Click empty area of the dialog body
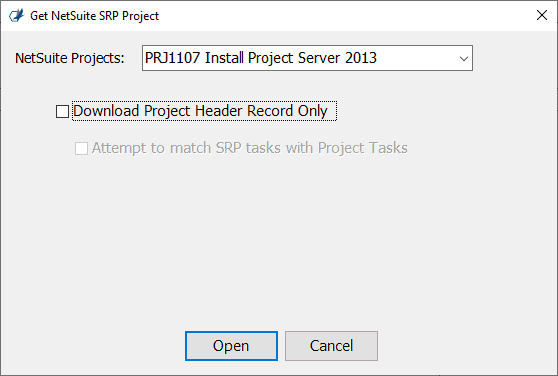This screenshot has width=558, height=376. tap(278, 242)
